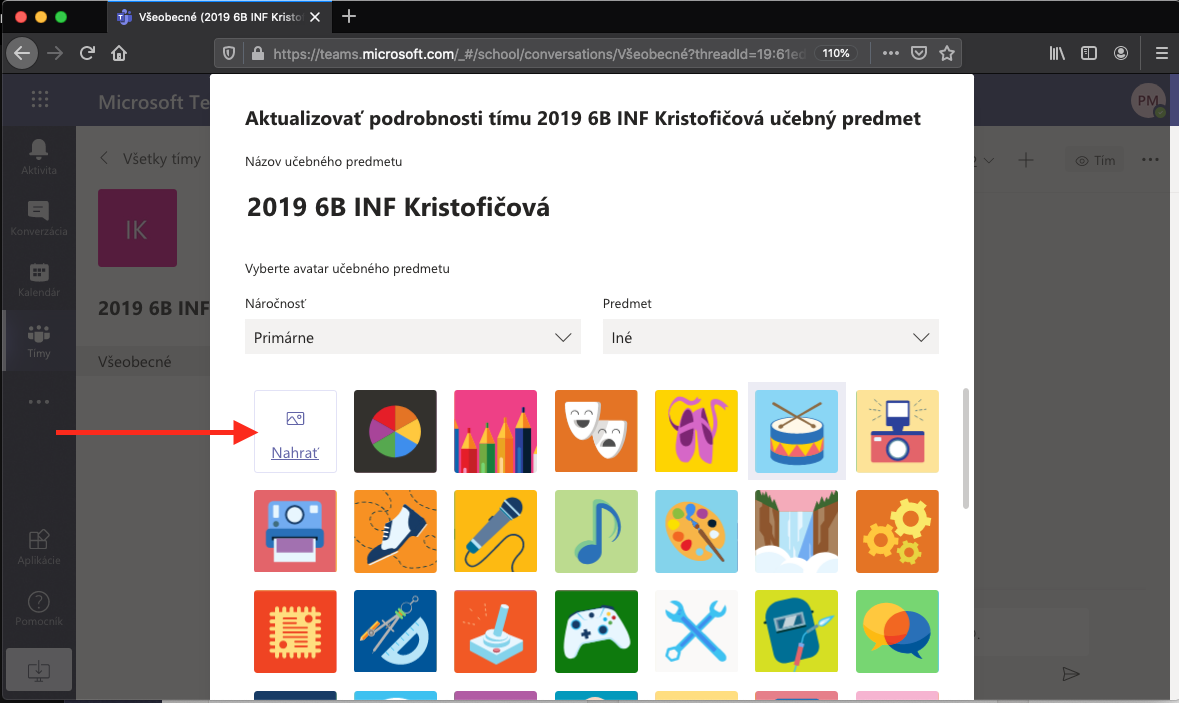Open Kalendár in the Teams sidebar
The image size is (1179, 703).
(39, 279)
